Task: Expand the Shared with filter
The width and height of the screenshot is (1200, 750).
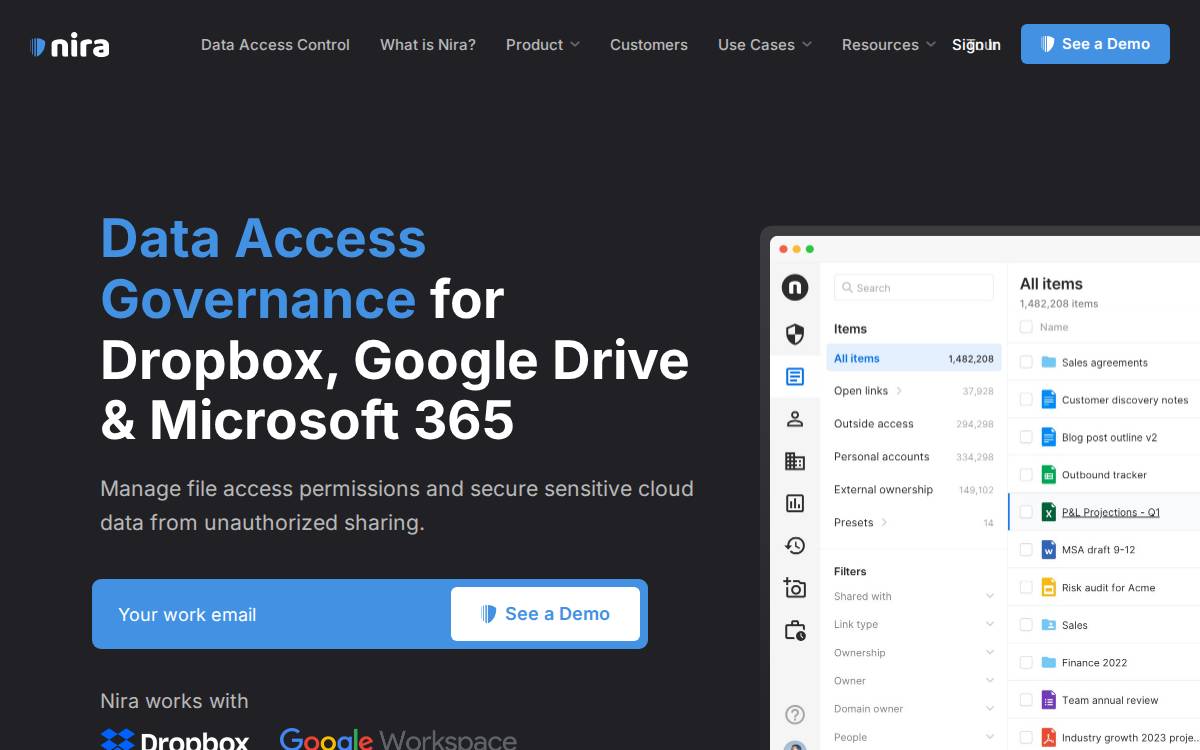Action: point(914,596)
